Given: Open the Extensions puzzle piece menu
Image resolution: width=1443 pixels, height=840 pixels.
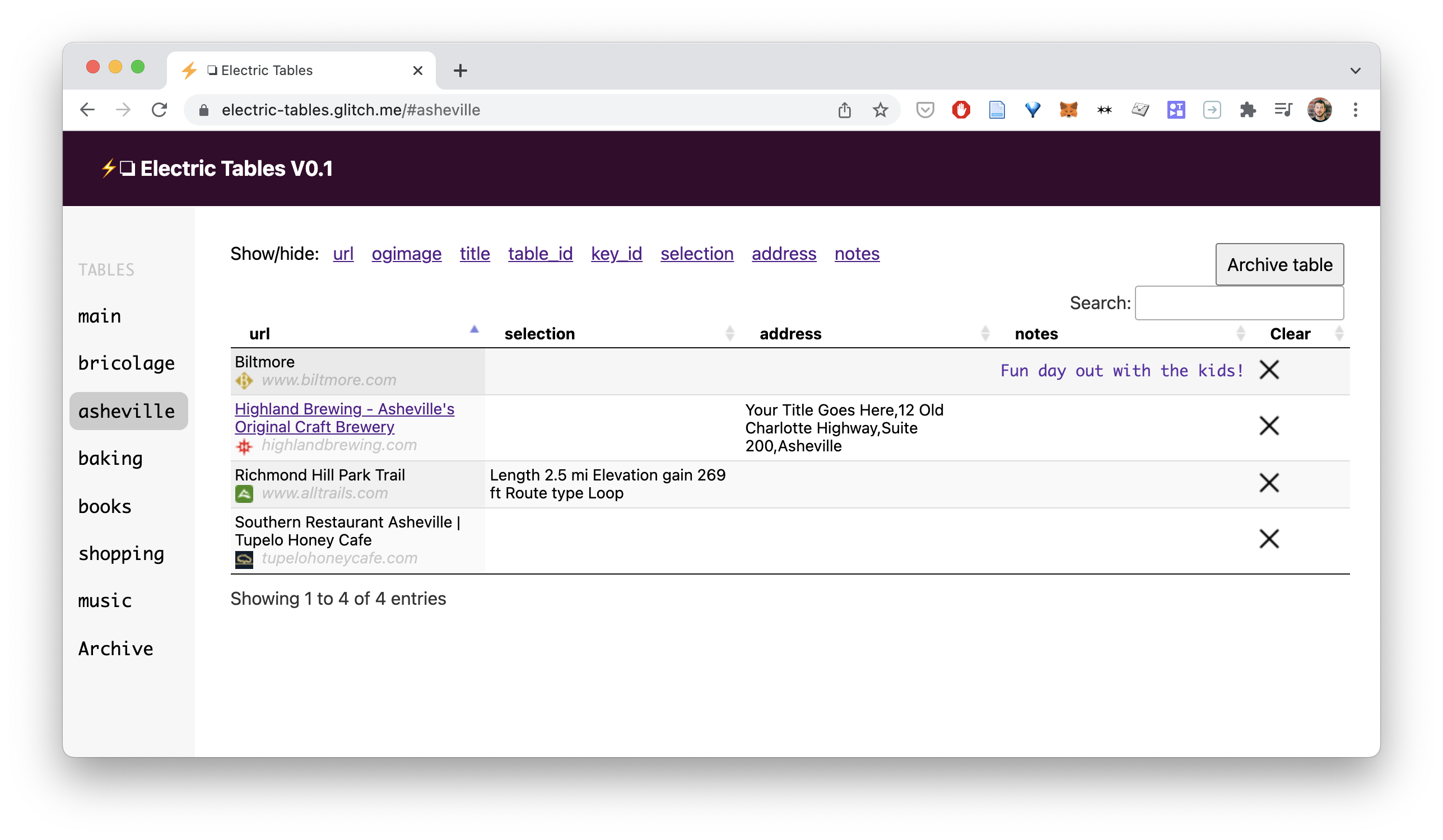Looking at the screenshot, I should [1248, 110].
